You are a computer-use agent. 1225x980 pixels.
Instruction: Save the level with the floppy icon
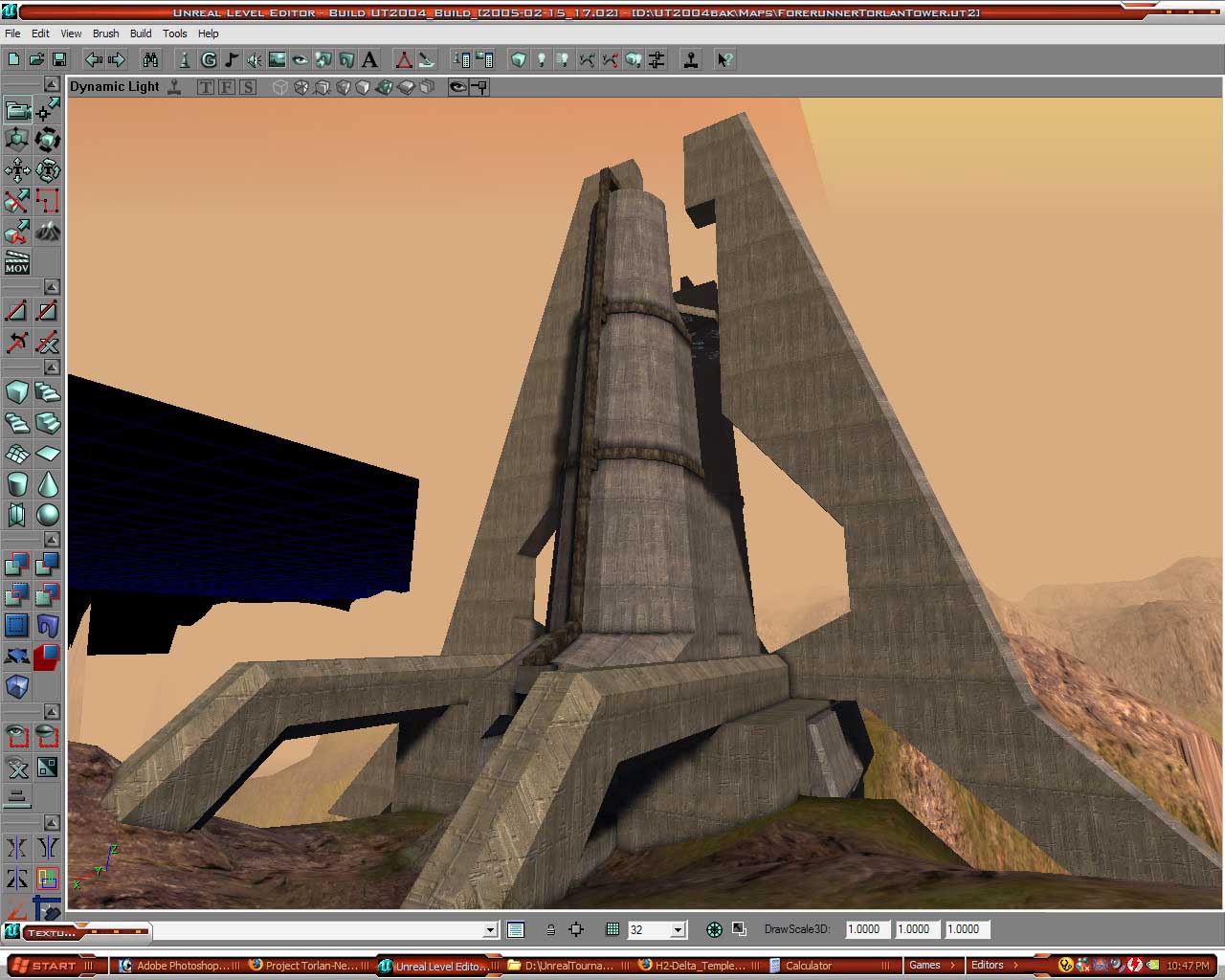click(59, 59)
